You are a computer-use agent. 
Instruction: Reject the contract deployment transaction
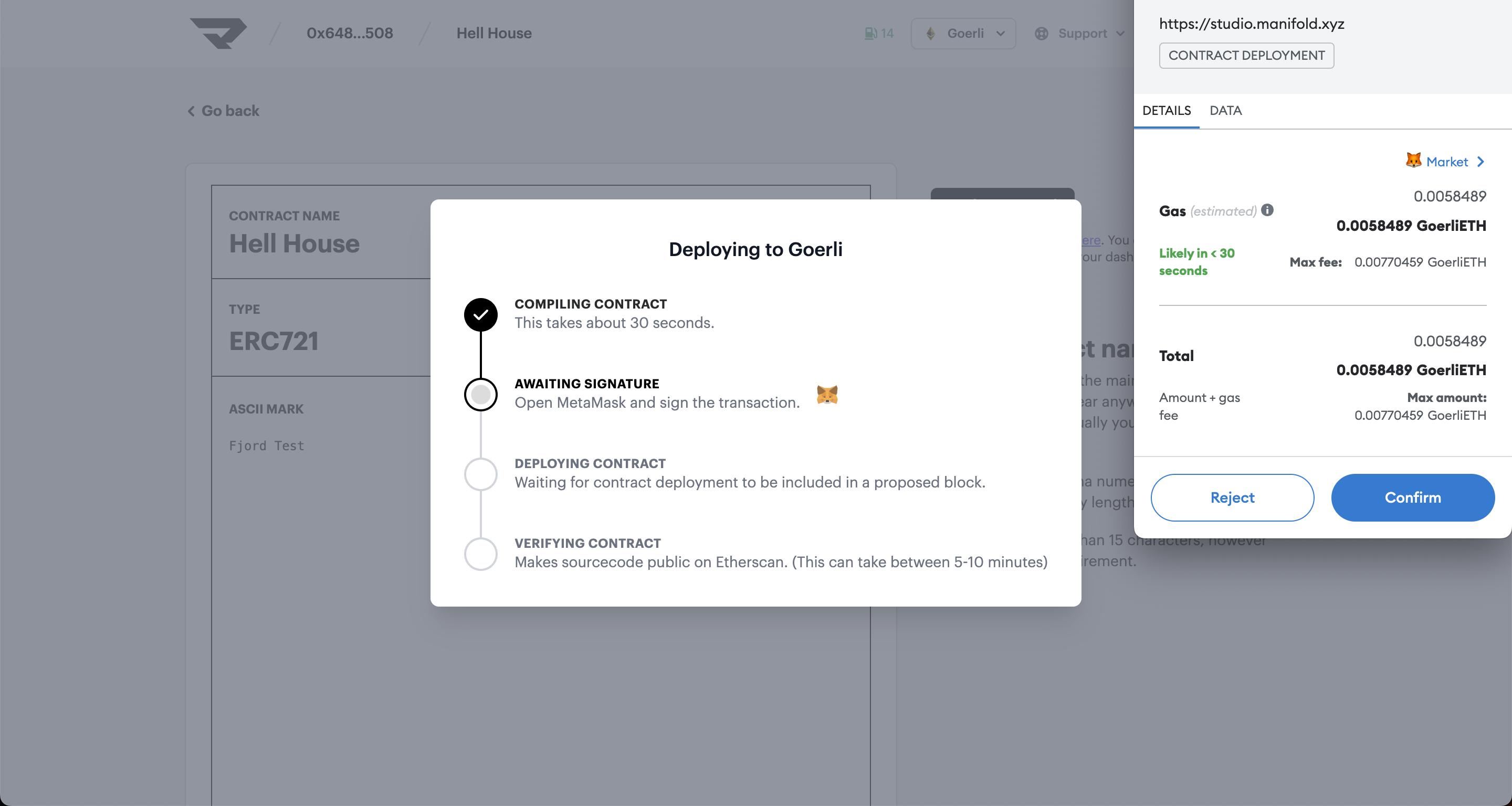[1232, 497]
